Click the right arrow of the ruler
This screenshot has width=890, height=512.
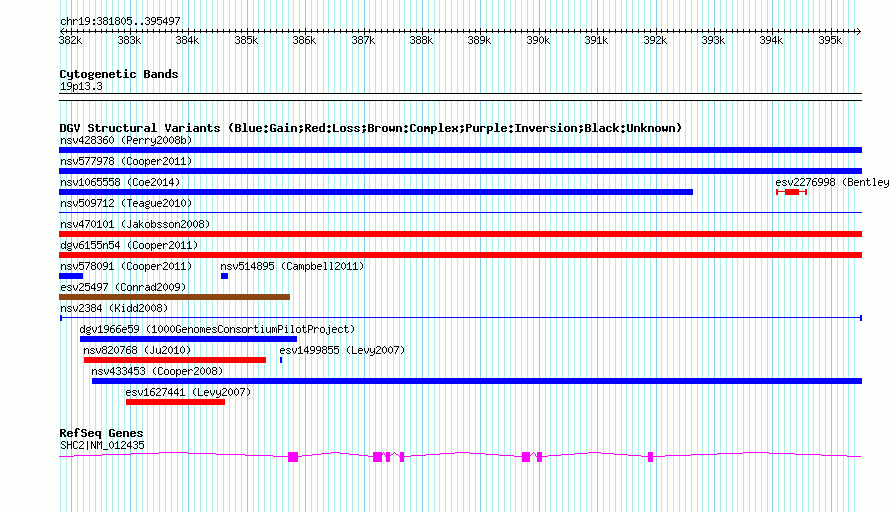(858, 31)
